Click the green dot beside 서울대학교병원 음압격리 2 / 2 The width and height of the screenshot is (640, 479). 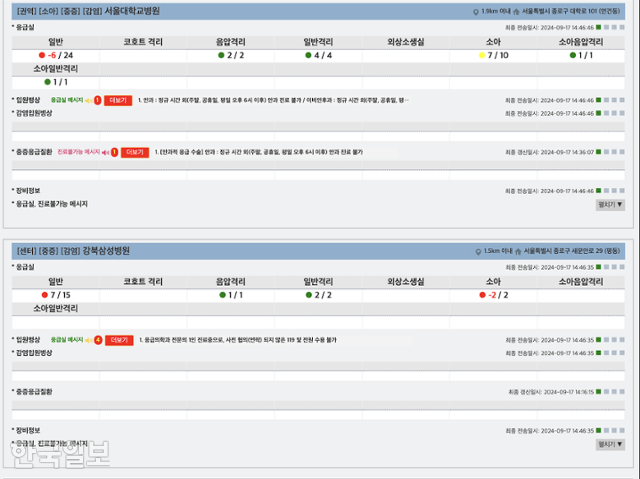221,55
